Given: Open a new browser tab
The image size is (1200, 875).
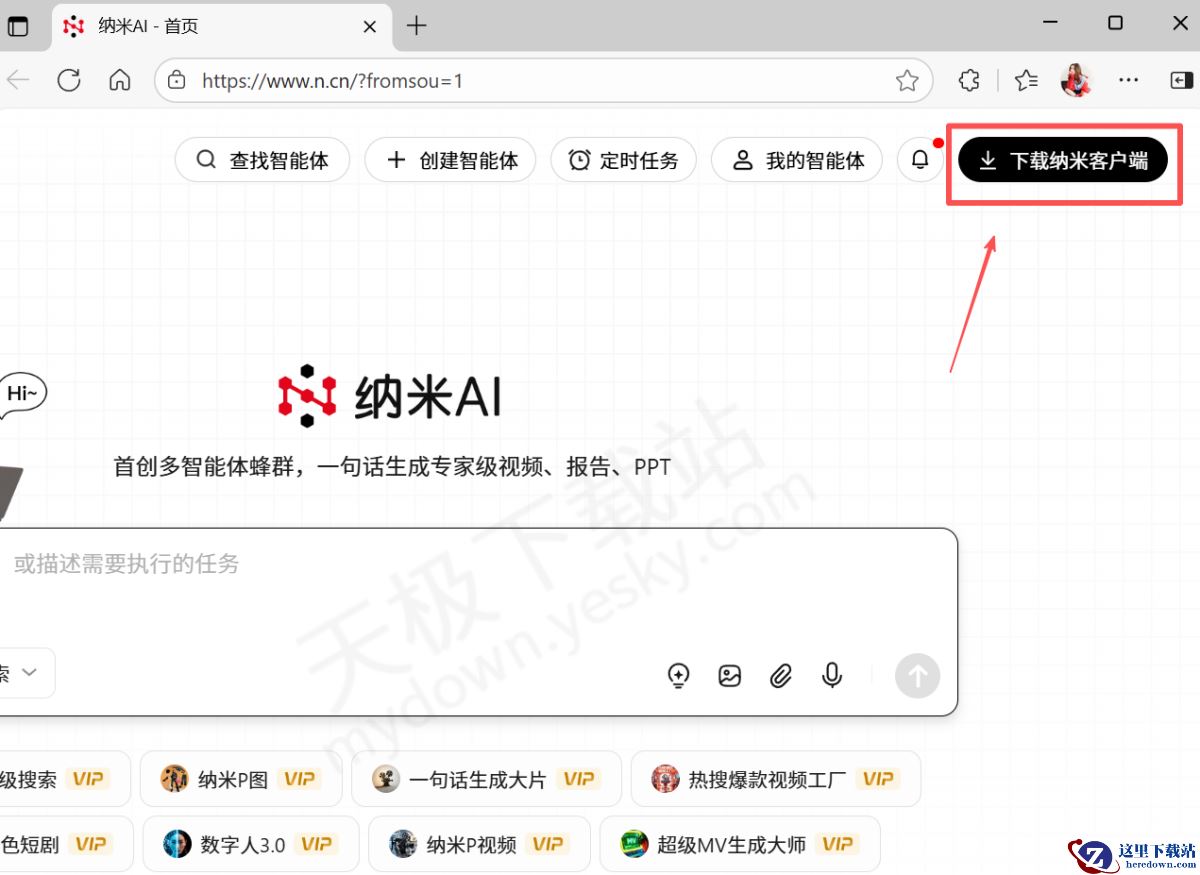Looking at the screenshot, I should (417, 26).
